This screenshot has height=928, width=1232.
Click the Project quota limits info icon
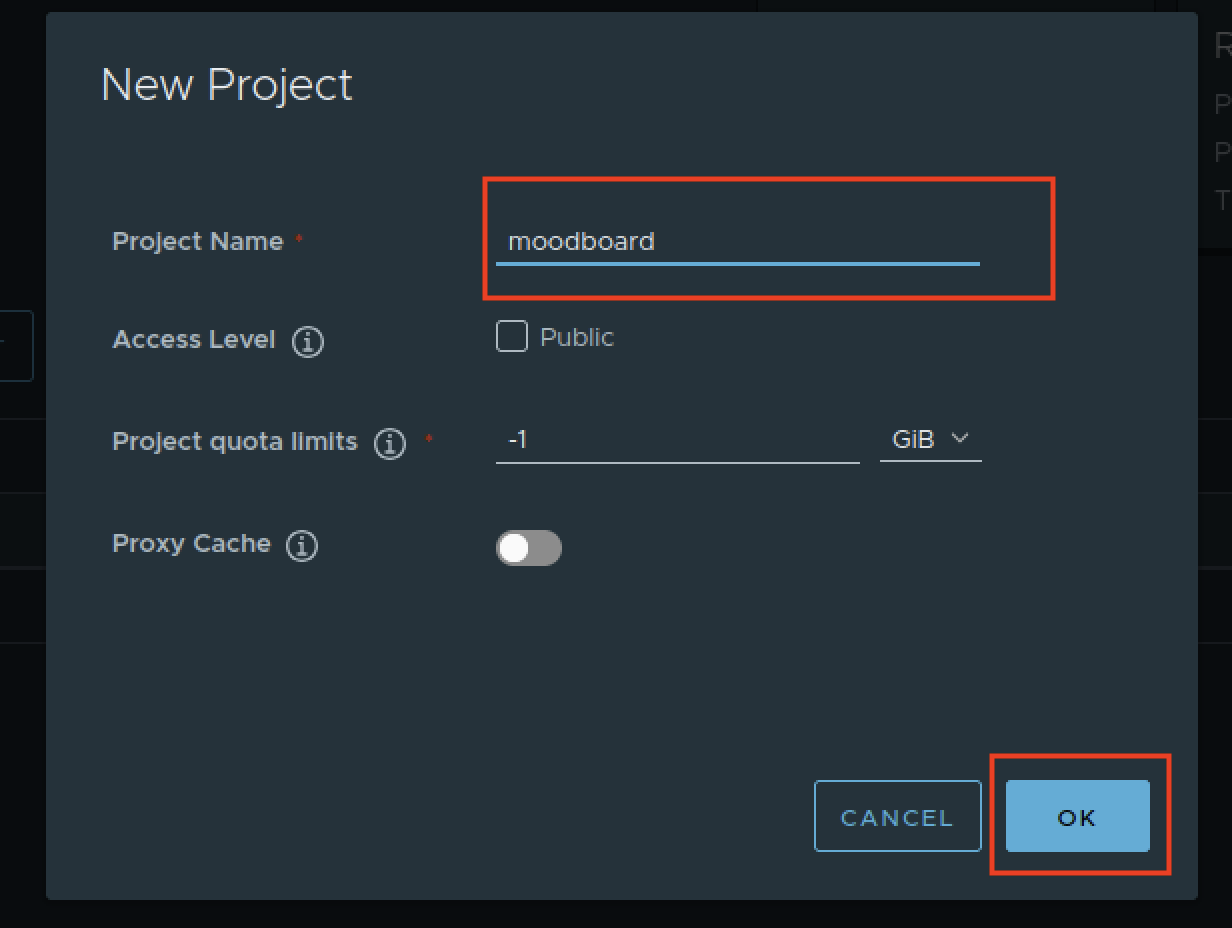[x=390, y=443]
